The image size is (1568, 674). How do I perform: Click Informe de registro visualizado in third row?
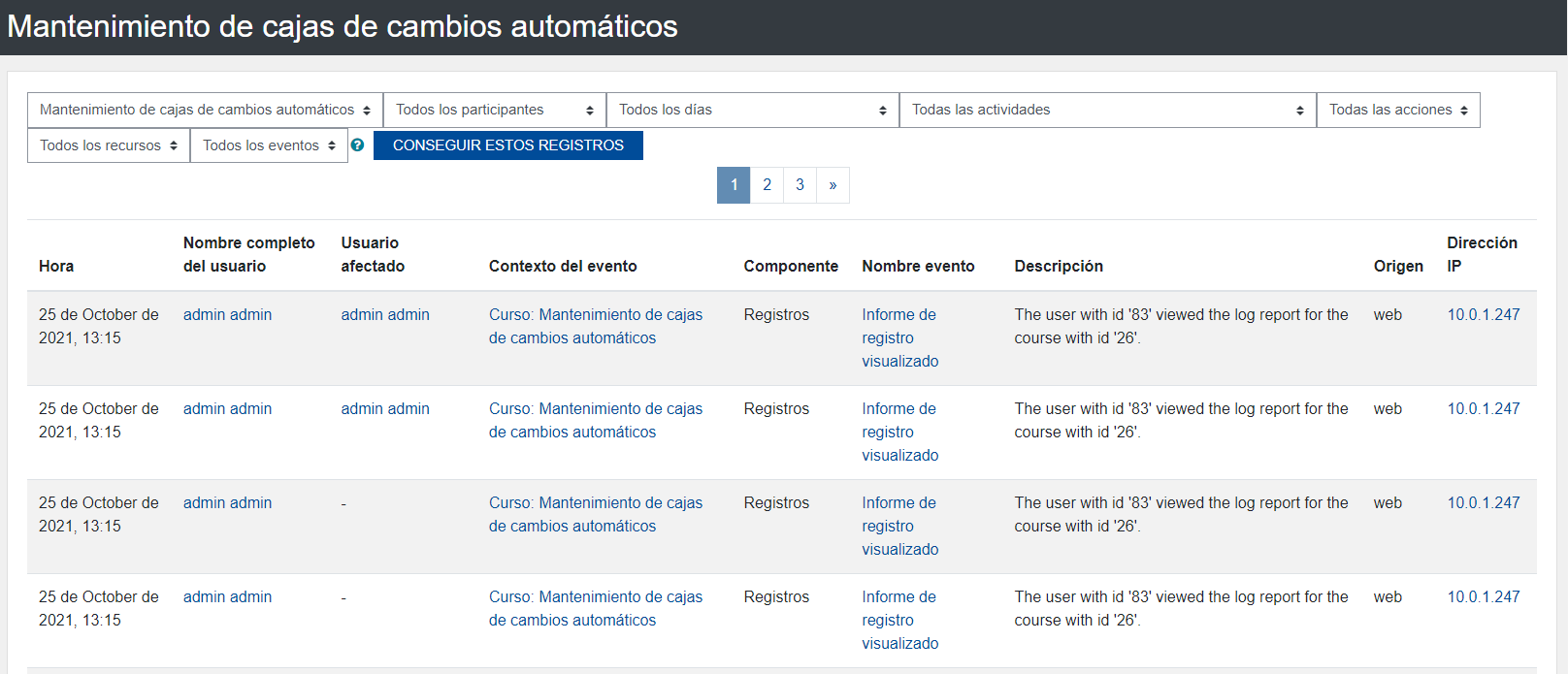point(899,527)
